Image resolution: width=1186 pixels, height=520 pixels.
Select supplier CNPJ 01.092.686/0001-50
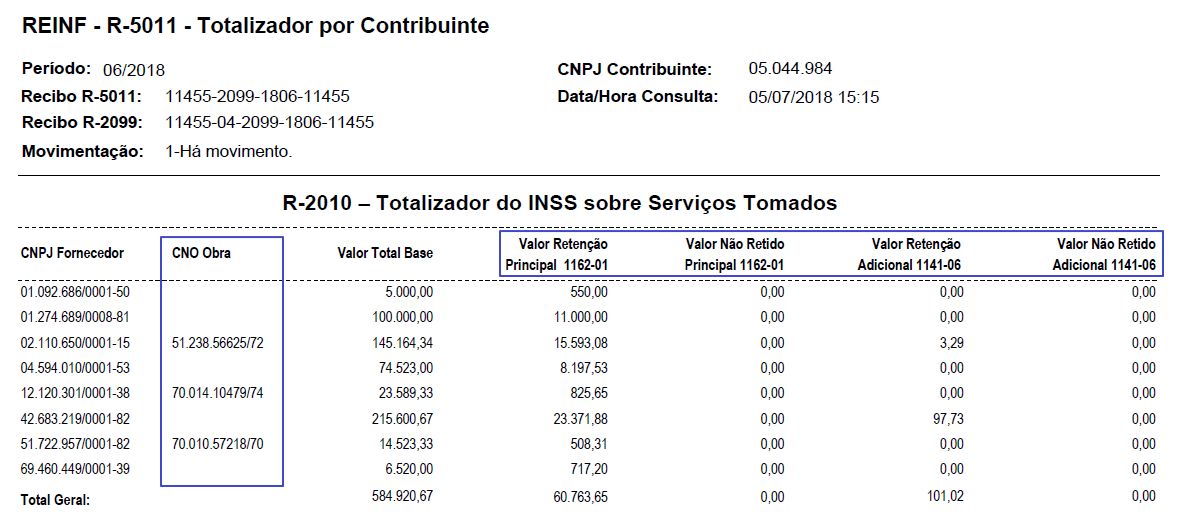tap(76, 292)
